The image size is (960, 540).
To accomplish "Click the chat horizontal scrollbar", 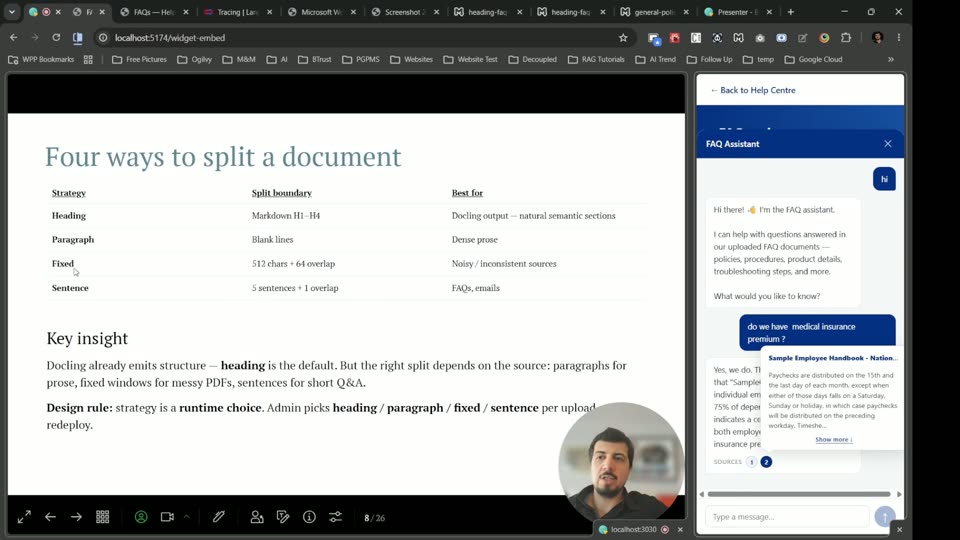I will (x=799, y=494).
